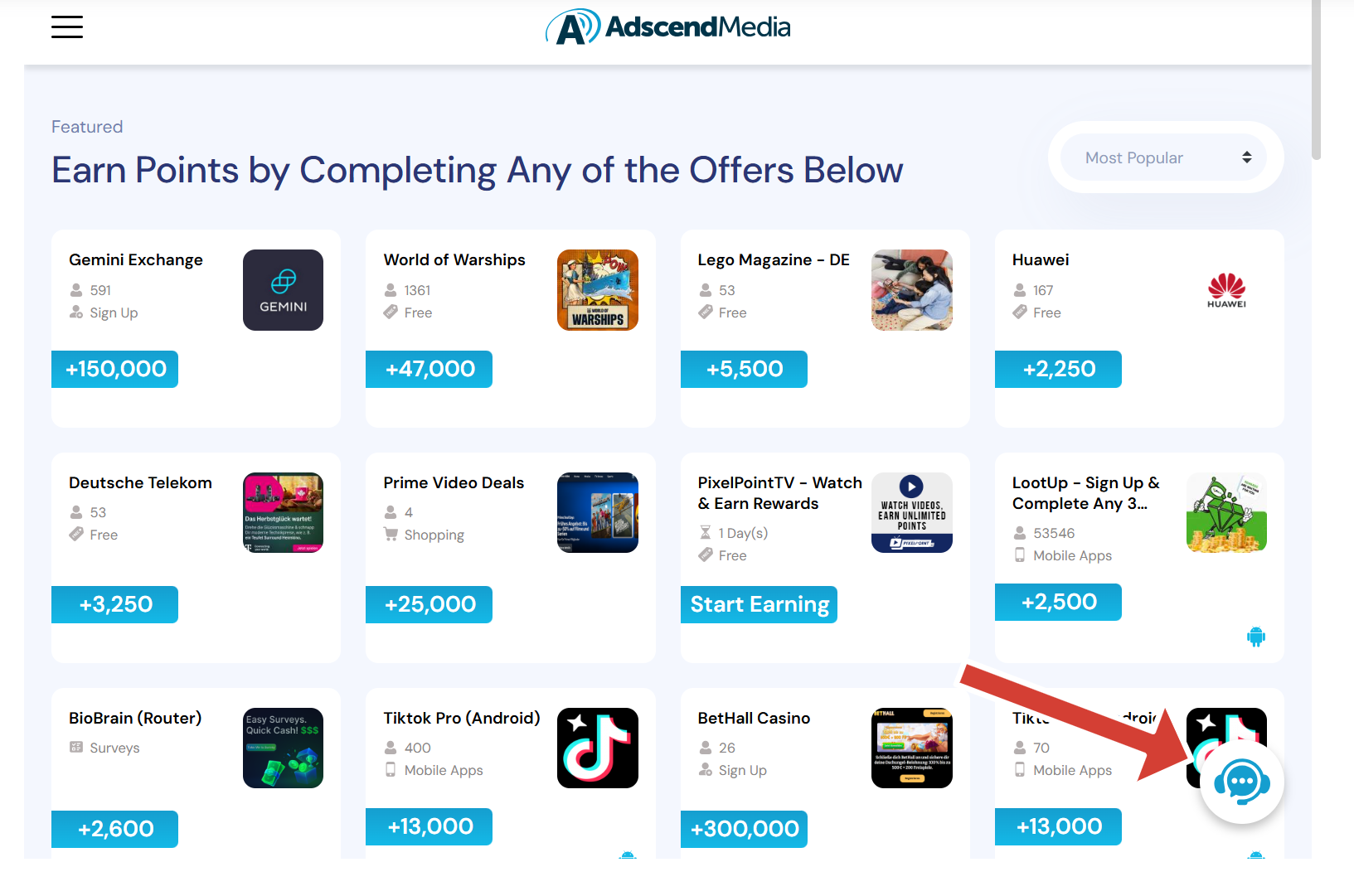Click the PixelPointTV play video icon

pos(911,487)
